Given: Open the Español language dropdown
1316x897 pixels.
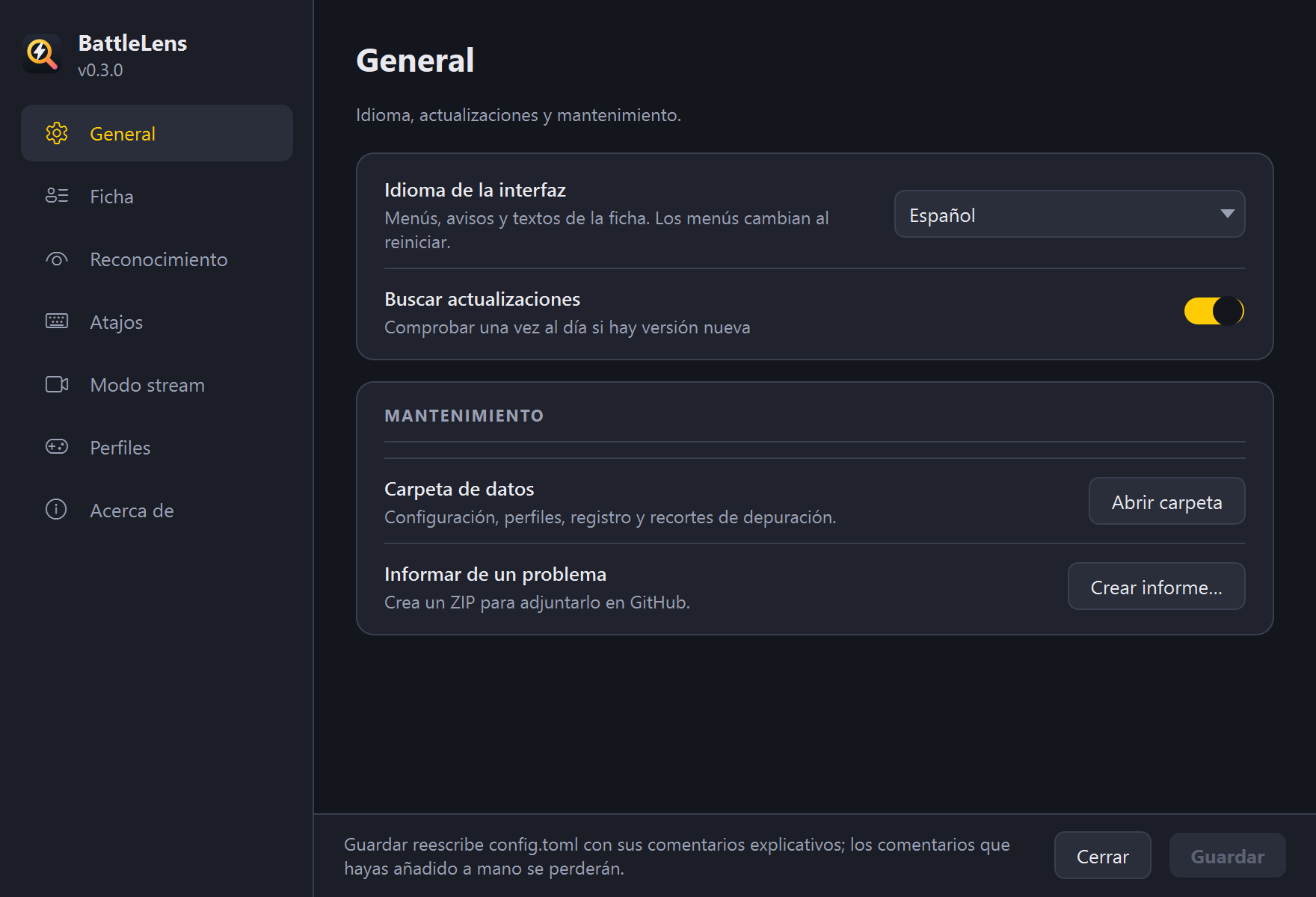Looking at the screenshot, I should click(1069, 215).
